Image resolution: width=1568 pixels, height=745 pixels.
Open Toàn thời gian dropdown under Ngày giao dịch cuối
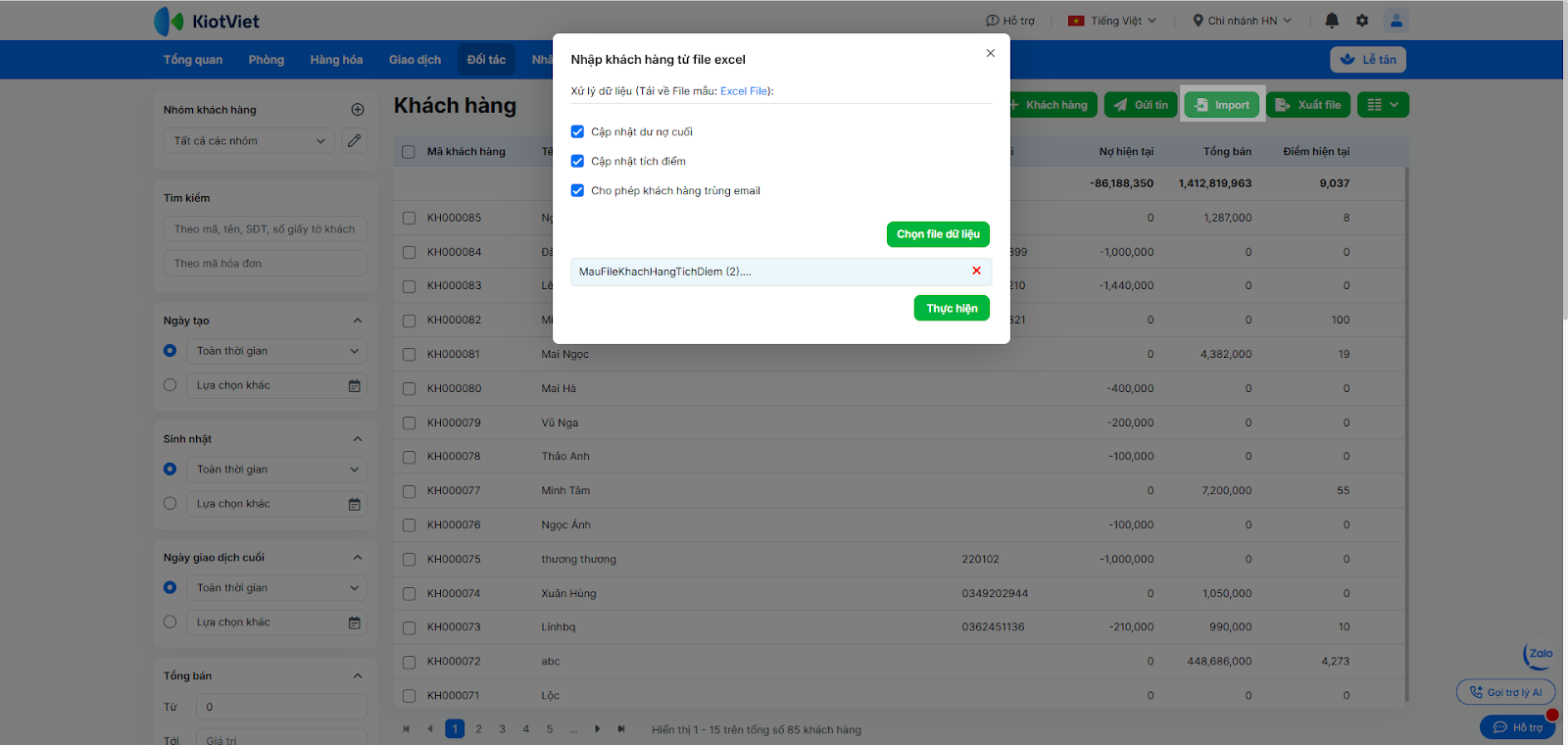pos(276,588)
